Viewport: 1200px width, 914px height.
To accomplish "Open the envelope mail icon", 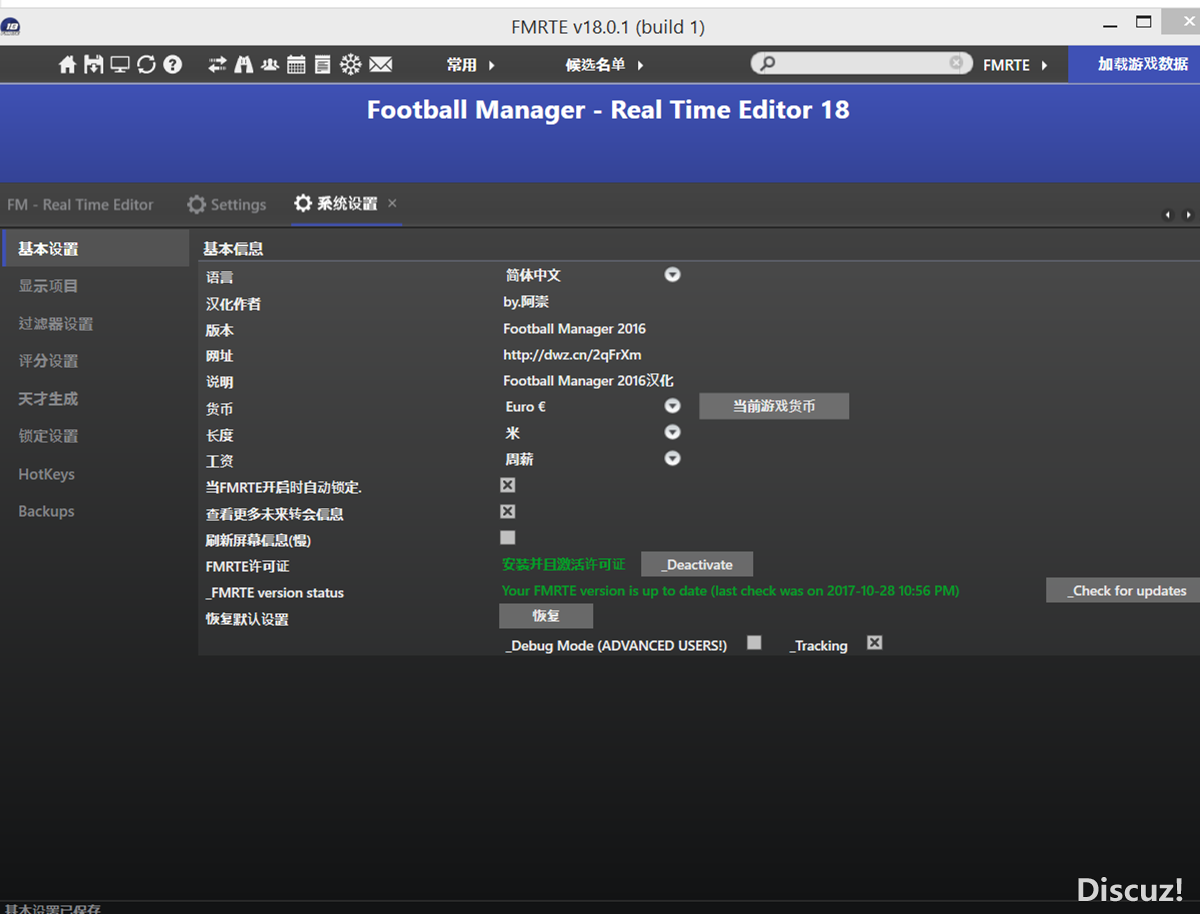I will point(380,65).
